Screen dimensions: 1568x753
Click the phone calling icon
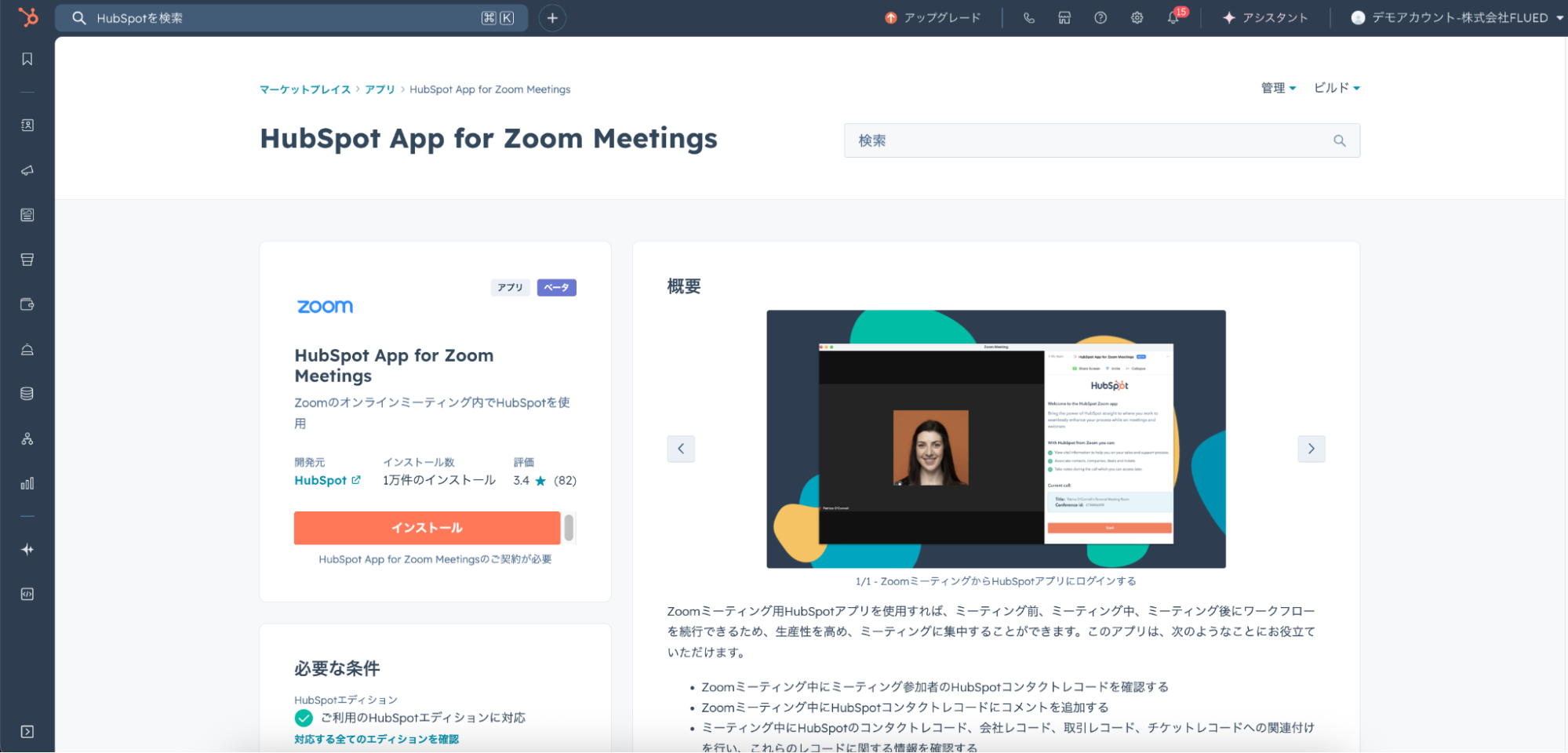click(1029, 18)
